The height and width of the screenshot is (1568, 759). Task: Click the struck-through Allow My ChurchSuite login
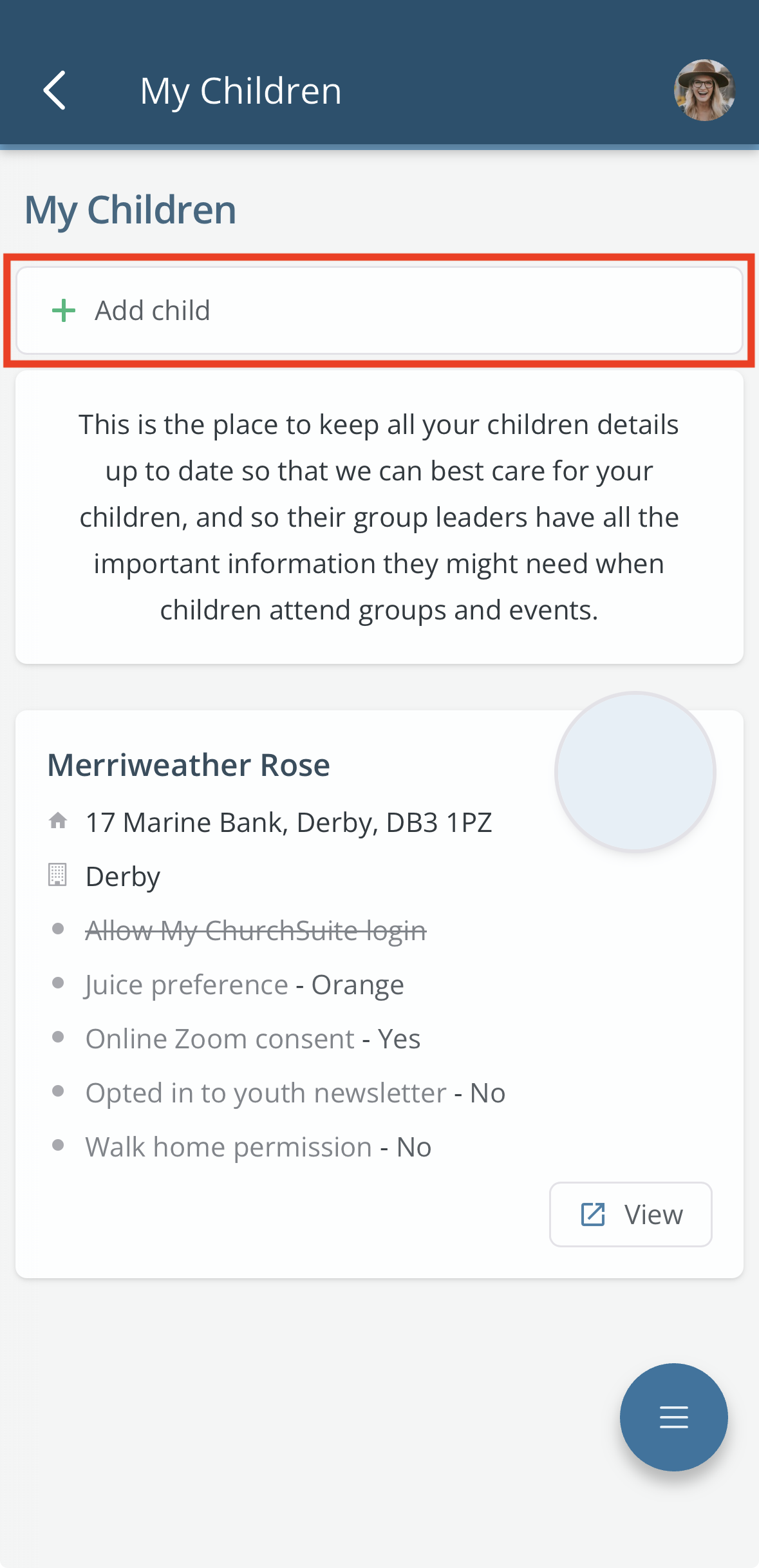pyautogui.click(x=256, y=930)
